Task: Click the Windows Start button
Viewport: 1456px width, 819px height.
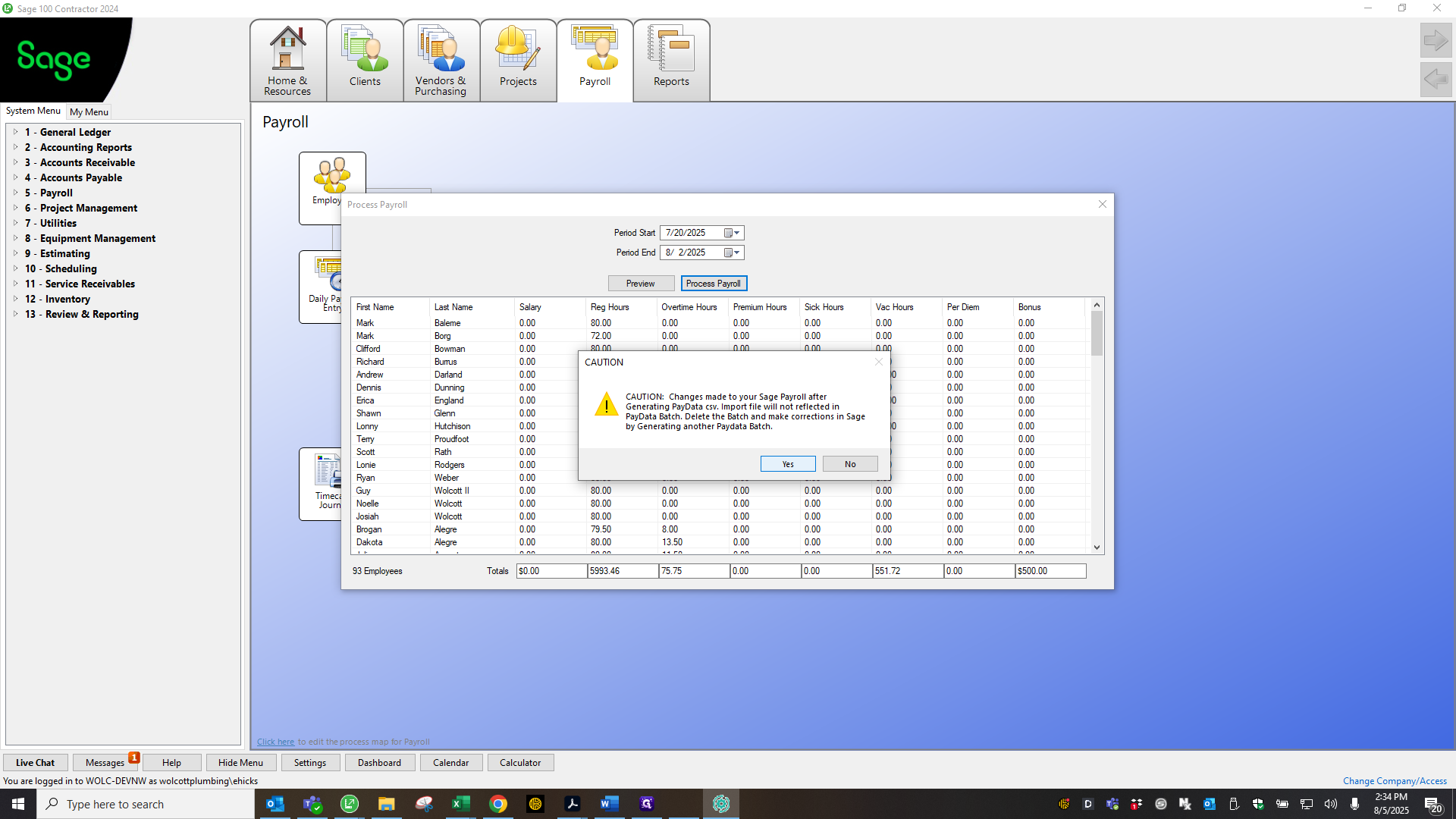Action: click(x=18, y=804)
